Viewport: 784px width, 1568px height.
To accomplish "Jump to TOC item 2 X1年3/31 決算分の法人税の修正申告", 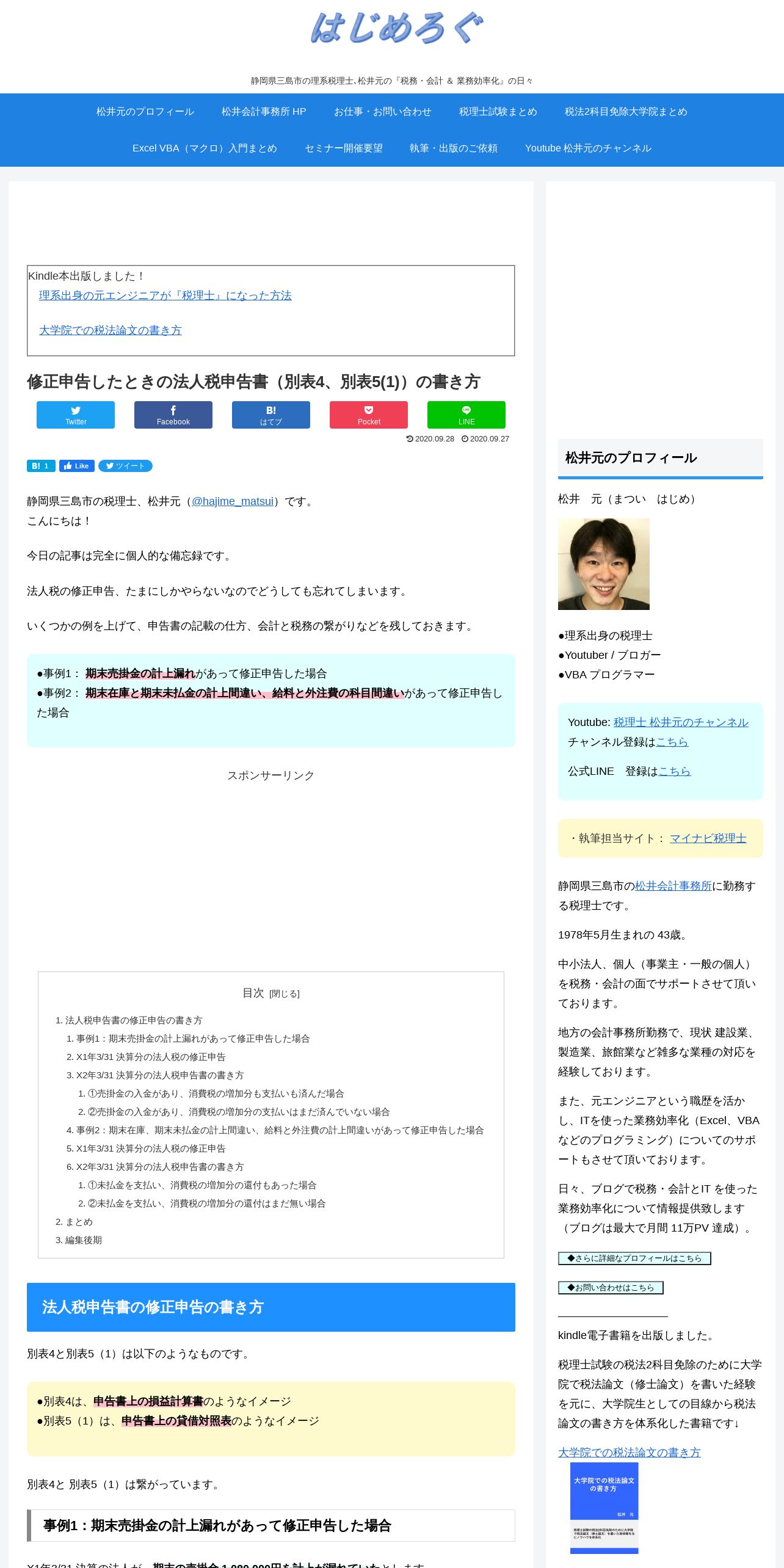I will tap(151, 1057).
